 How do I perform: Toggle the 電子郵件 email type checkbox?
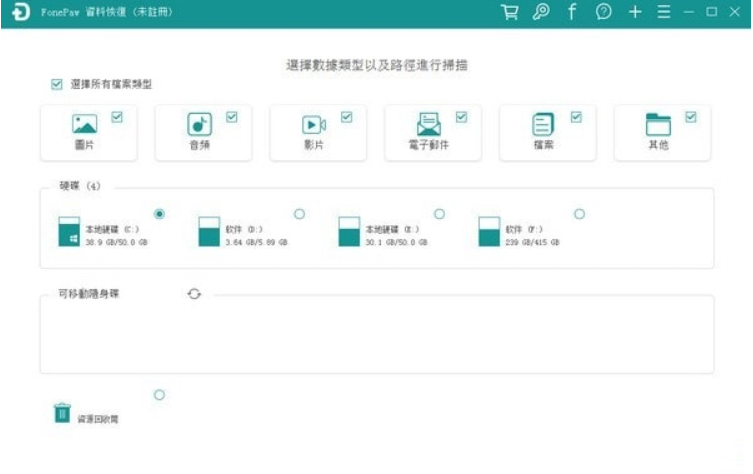tap(462, 117)
